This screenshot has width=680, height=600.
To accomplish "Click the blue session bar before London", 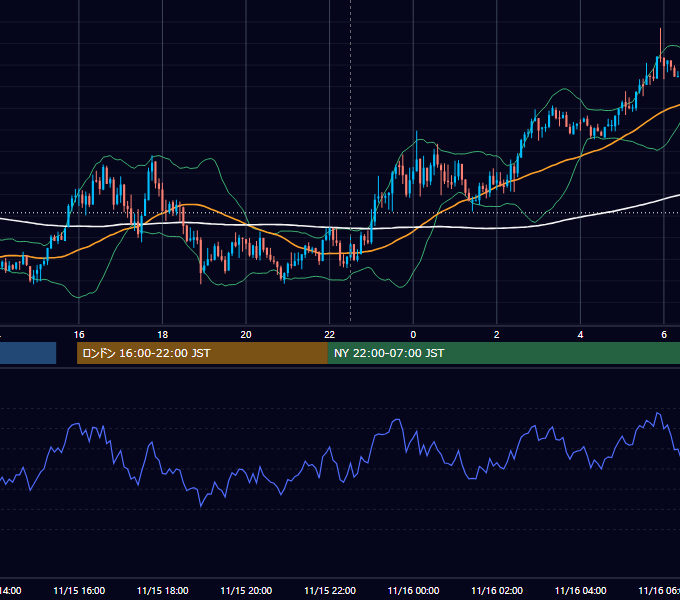I will pyautogui.click(x=28, y=353).
